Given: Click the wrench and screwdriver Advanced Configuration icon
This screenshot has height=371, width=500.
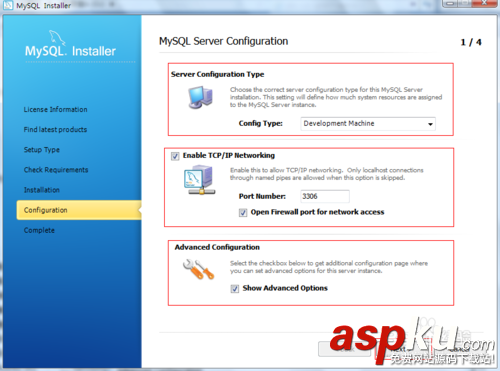Looking at the screenshot, I should click(x=198, y=269).
